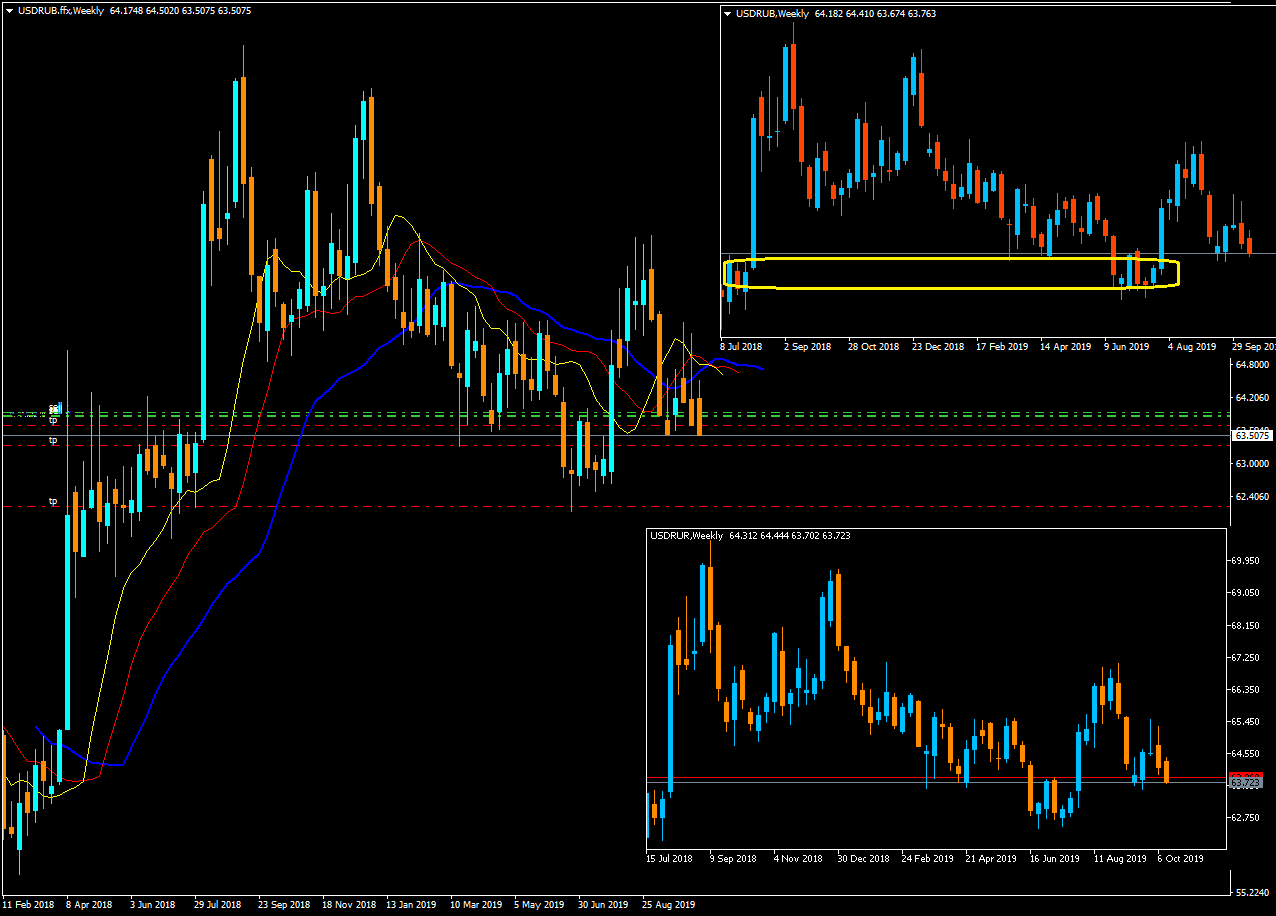Click the '29 Jul 2018' date on time axis
Image resolution: width=1276 pixels, height=916 pixels.
[x=217, y=904]
